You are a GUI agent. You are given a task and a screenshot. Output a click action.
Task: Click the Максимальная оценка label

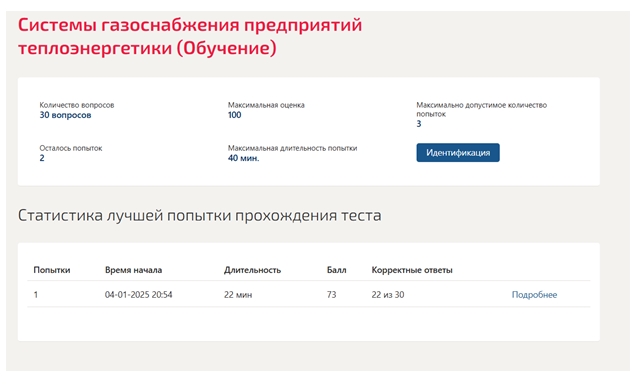pyautogui.click(x=266, y=105)
